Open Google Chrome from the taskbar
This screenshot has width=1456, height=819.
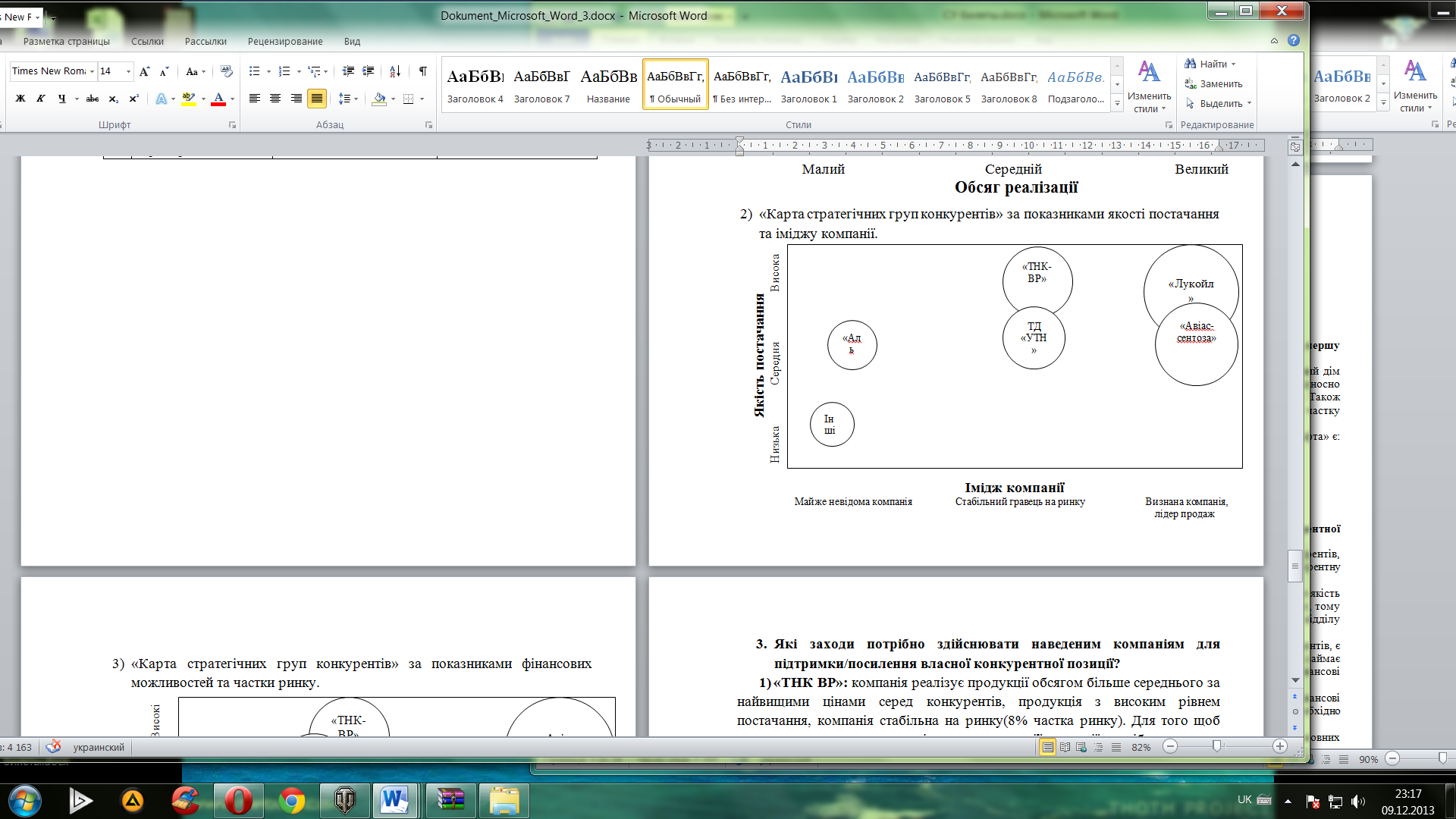tap(292, 801)
